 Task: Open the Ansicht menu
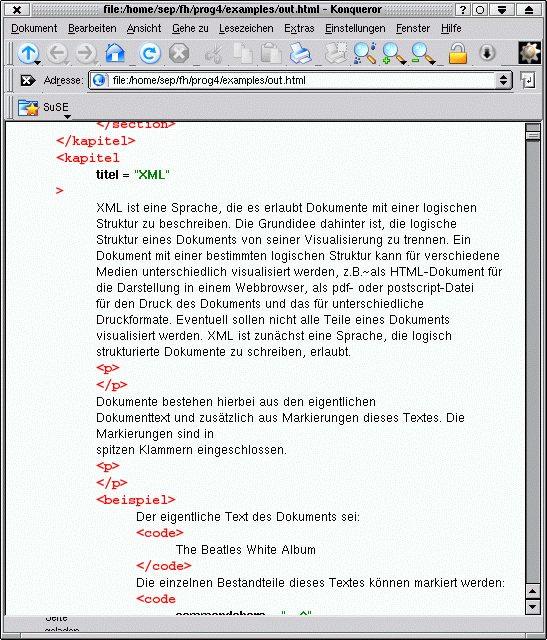(144, 29)
